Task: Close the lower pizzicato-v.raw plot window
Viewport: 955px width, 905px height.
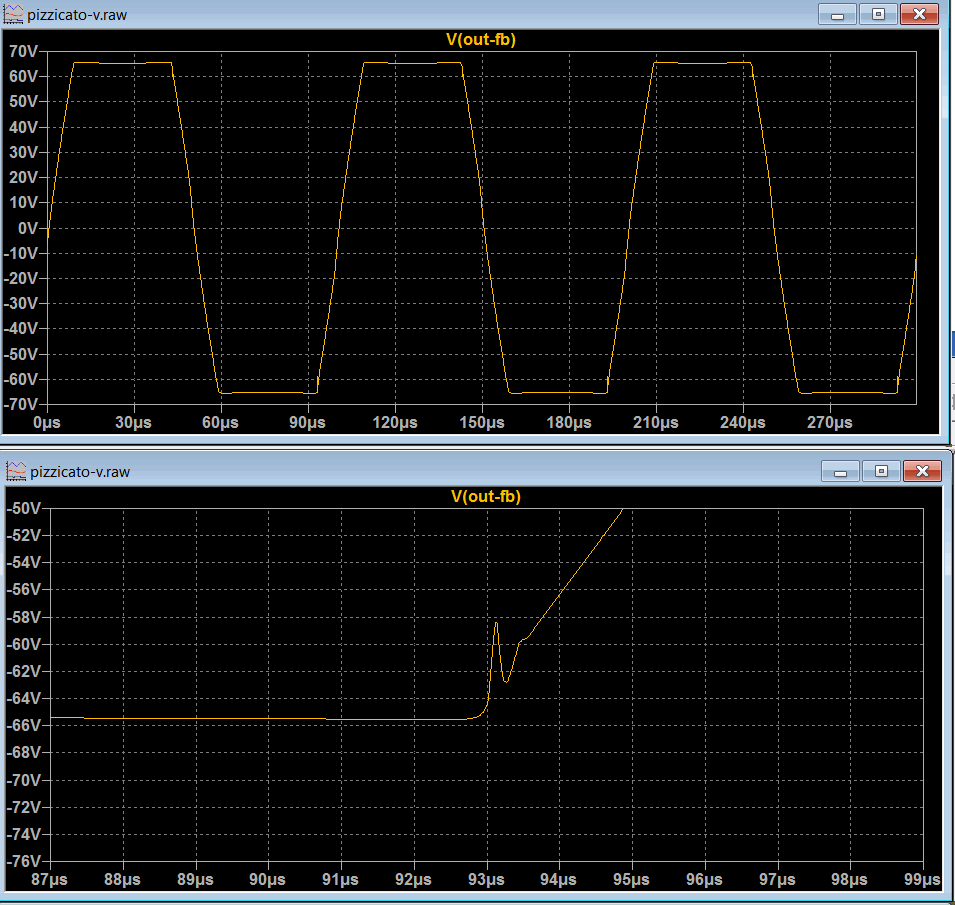Action: click(x=922, y=471)
